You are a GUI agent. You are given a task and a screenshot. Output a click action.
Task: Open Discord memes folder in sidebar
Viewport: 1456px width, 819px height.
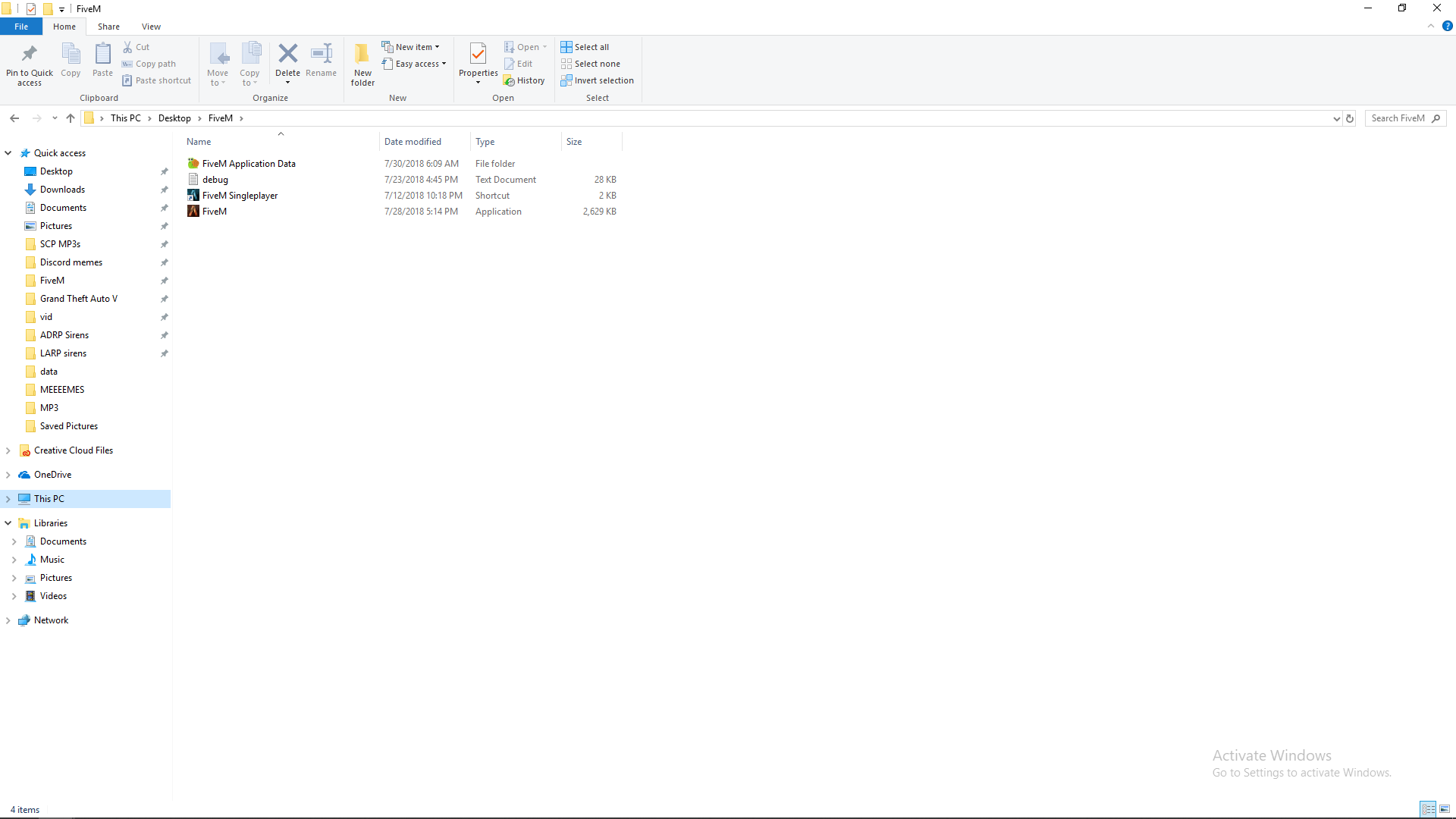tap(71, 262)
